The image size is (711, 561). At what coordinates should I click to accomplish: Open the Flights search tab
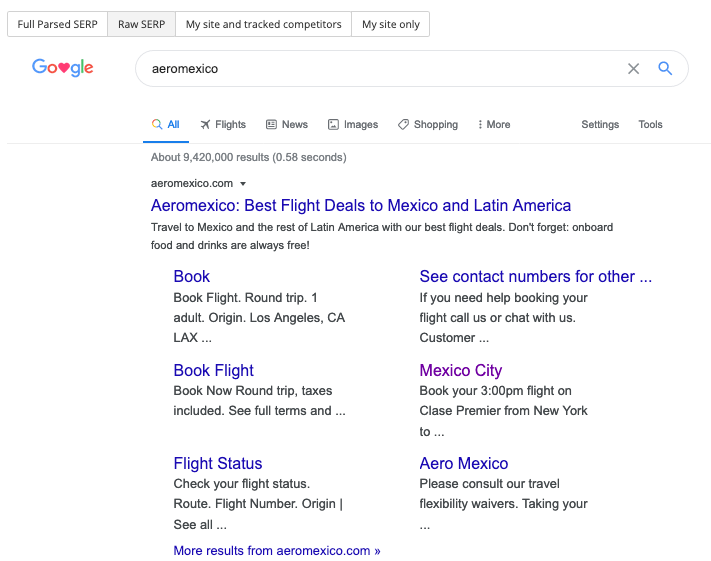[222, 125]
